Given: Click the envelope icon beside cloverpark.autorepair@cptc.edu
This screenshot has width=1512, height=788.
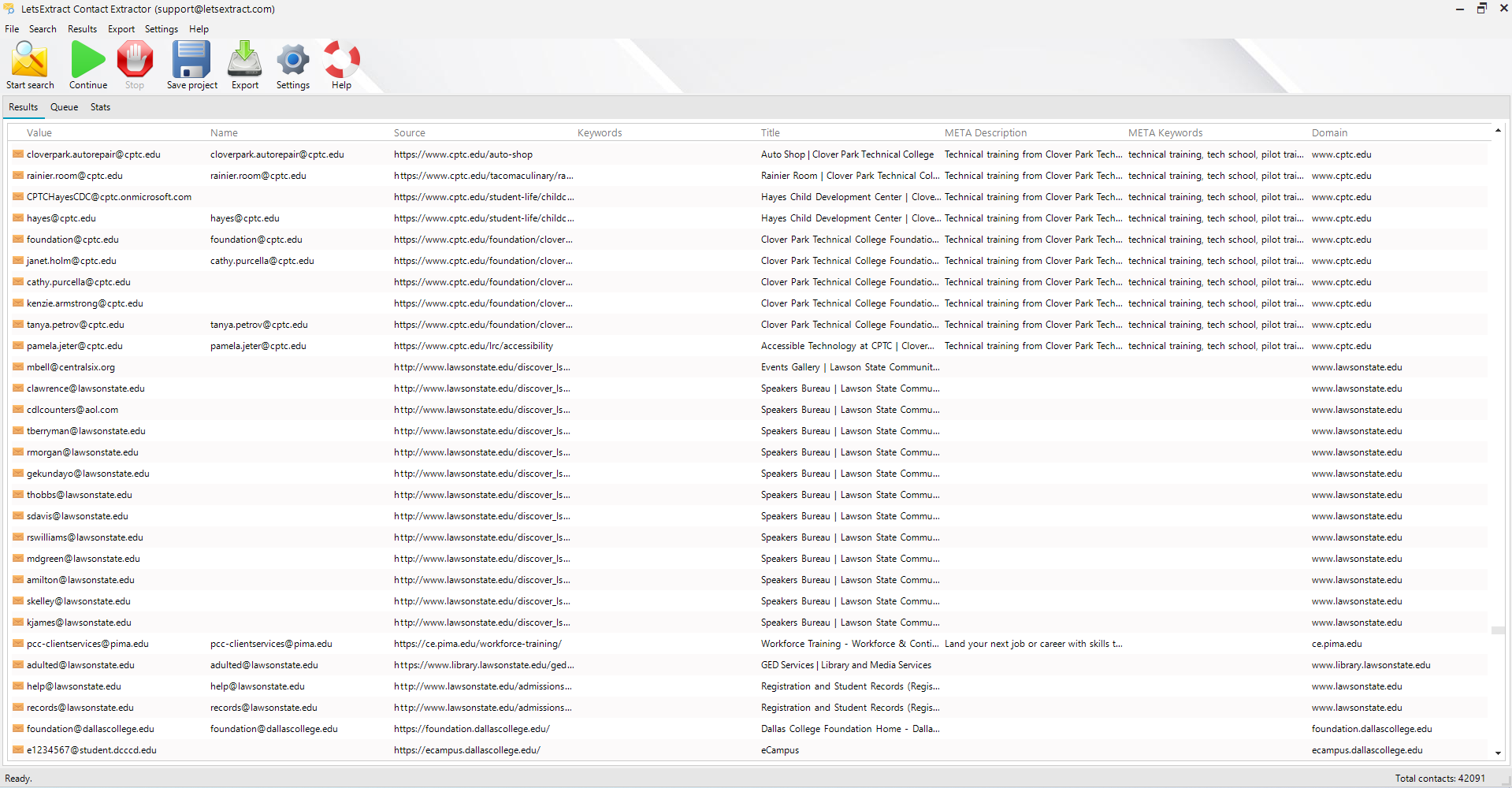Looking at the screenshot, I should point(17,154).
